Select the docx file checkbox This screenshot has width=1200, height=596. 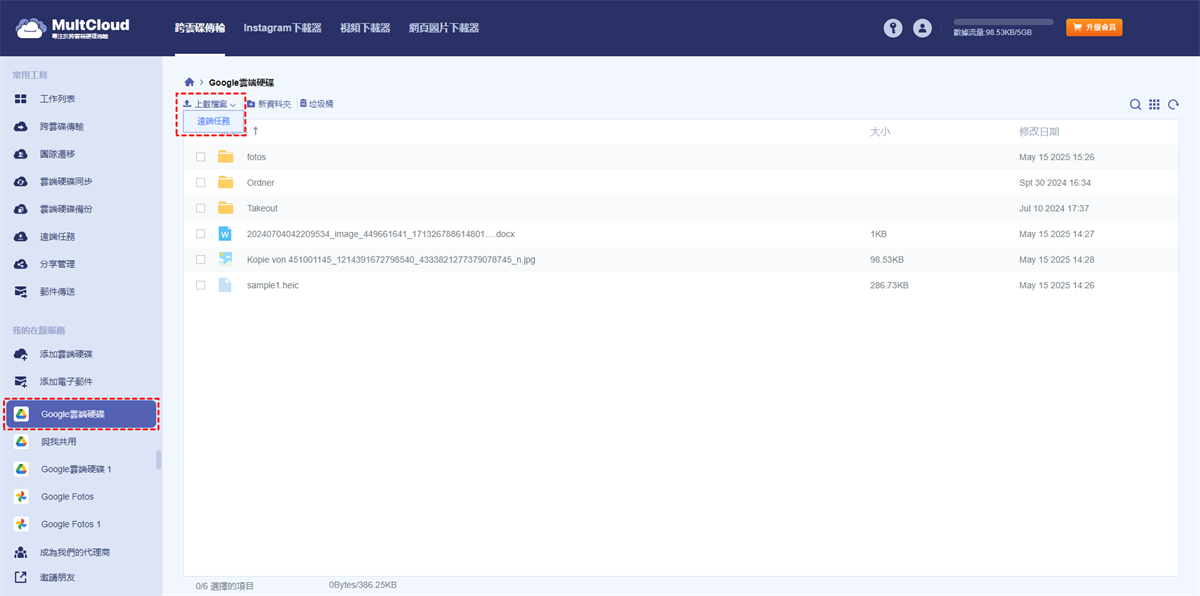201,234
